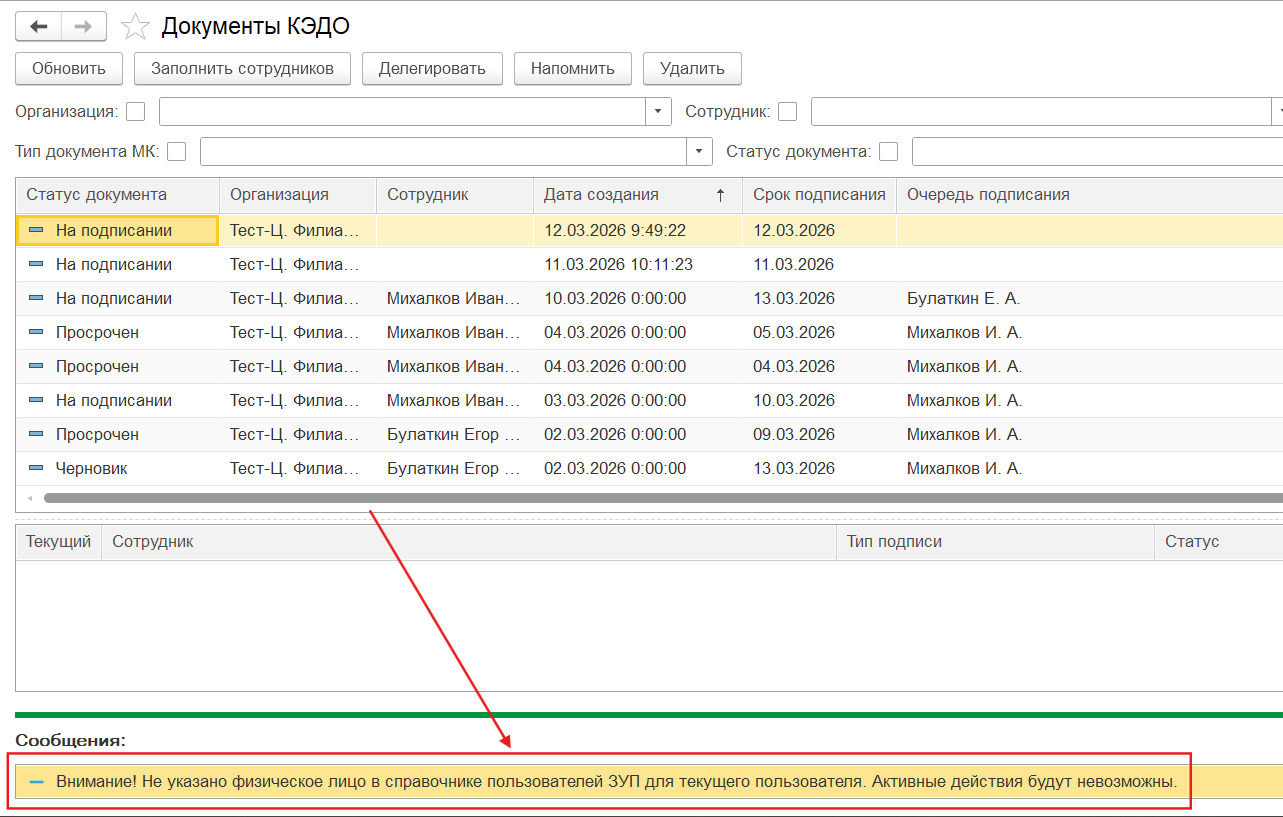
Task: Add Документы КЭДО to favorites star
Action: click(x=133, y=27)
